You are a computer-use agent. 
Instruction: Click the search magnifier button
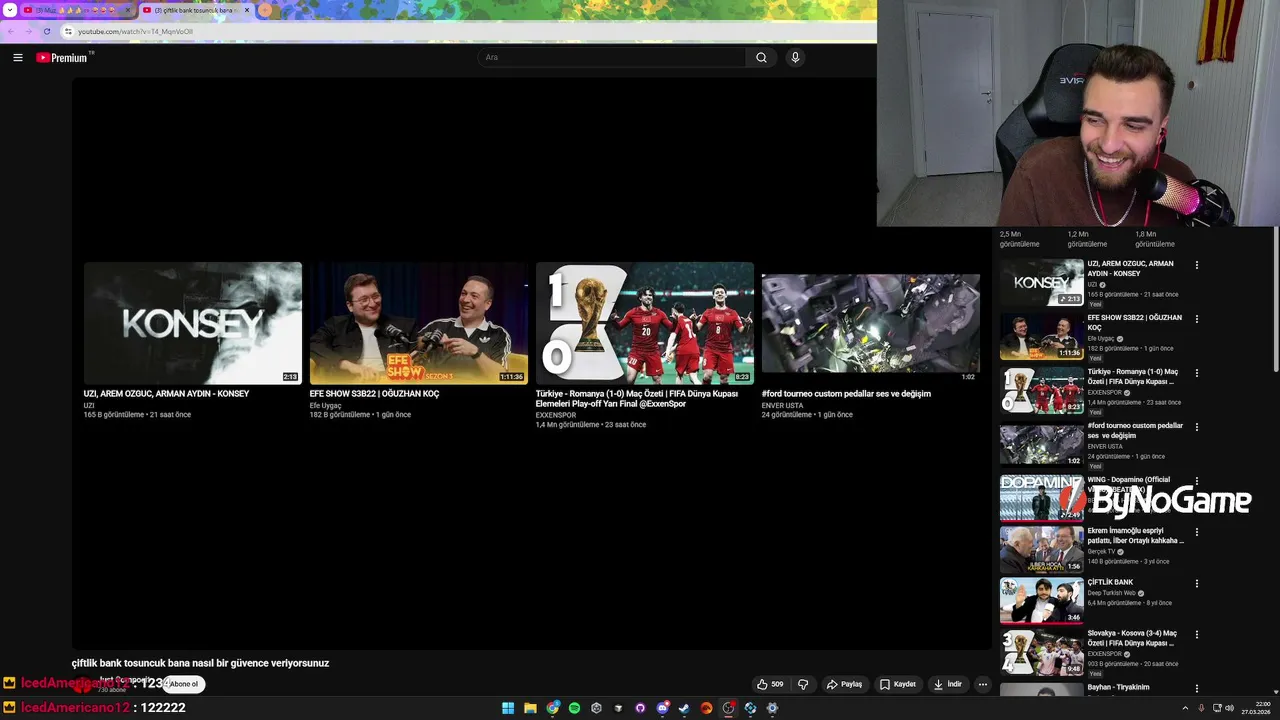761,58
